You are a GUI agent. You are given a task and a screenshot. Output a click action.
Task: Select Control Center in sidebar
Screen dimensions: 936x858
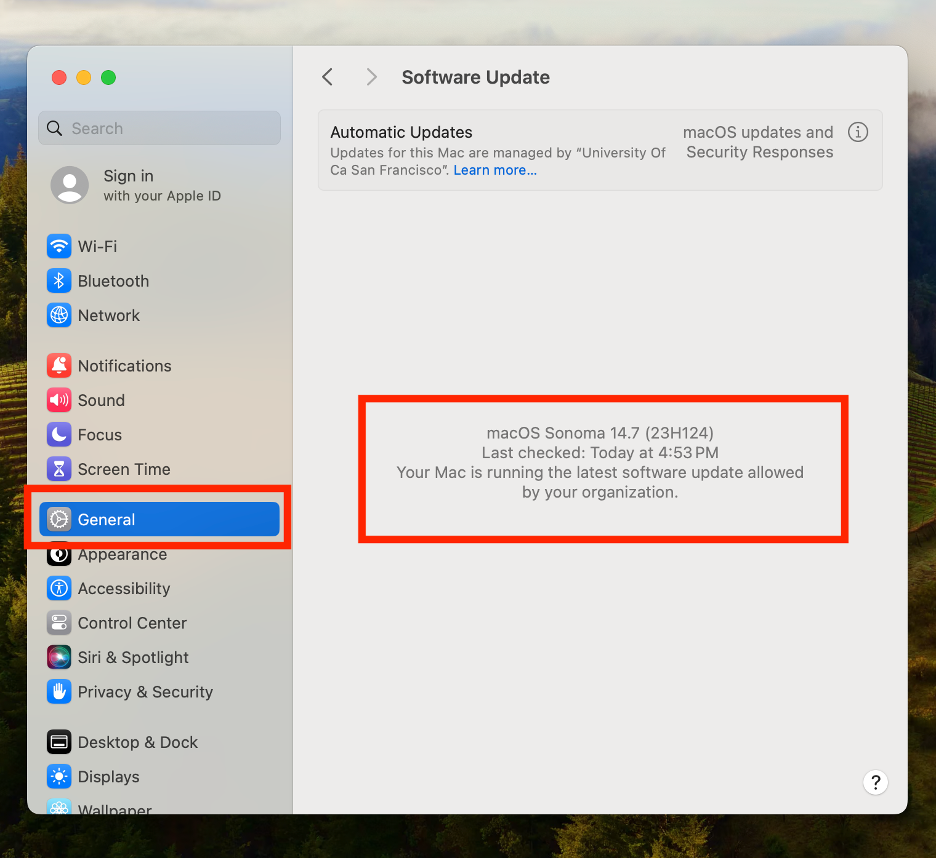[132, 623]
